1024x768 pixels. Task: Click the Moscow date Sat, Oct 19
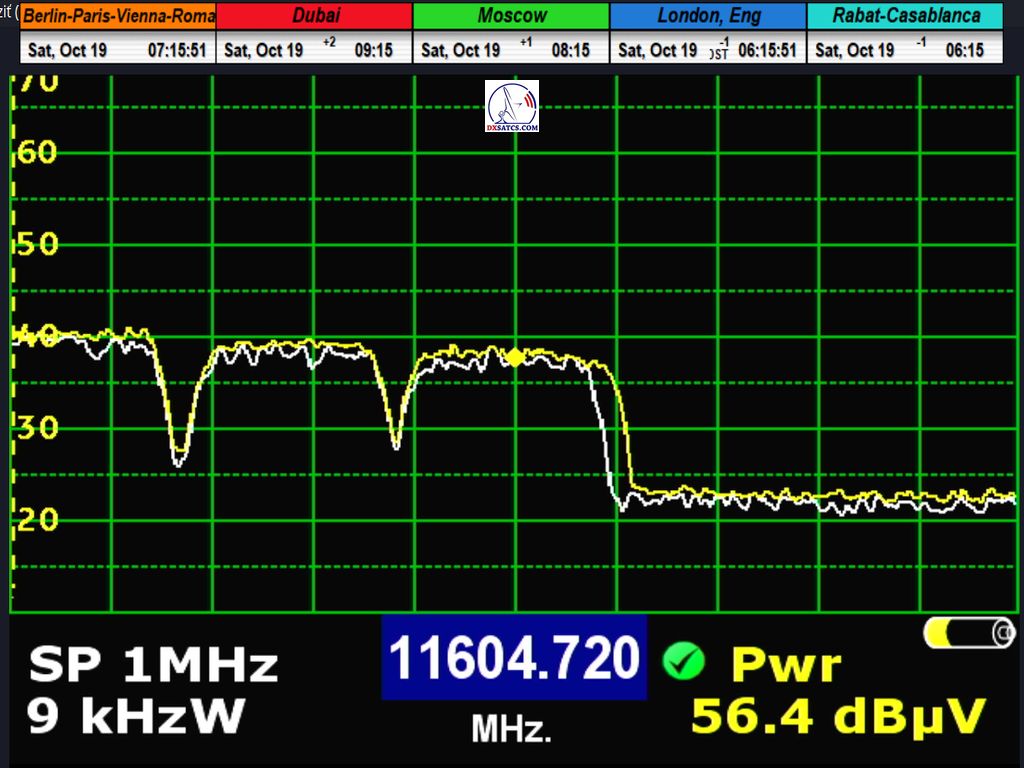click(461, 50)
